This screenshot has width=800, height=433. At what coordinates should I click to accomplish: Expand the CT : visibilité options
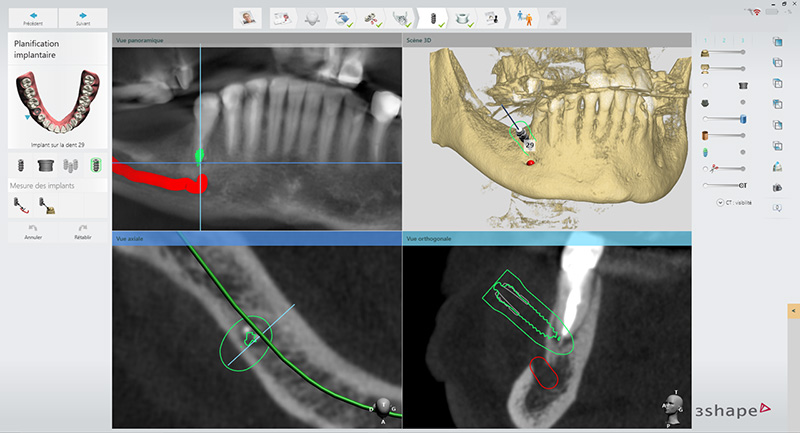(x=719, y=203)
